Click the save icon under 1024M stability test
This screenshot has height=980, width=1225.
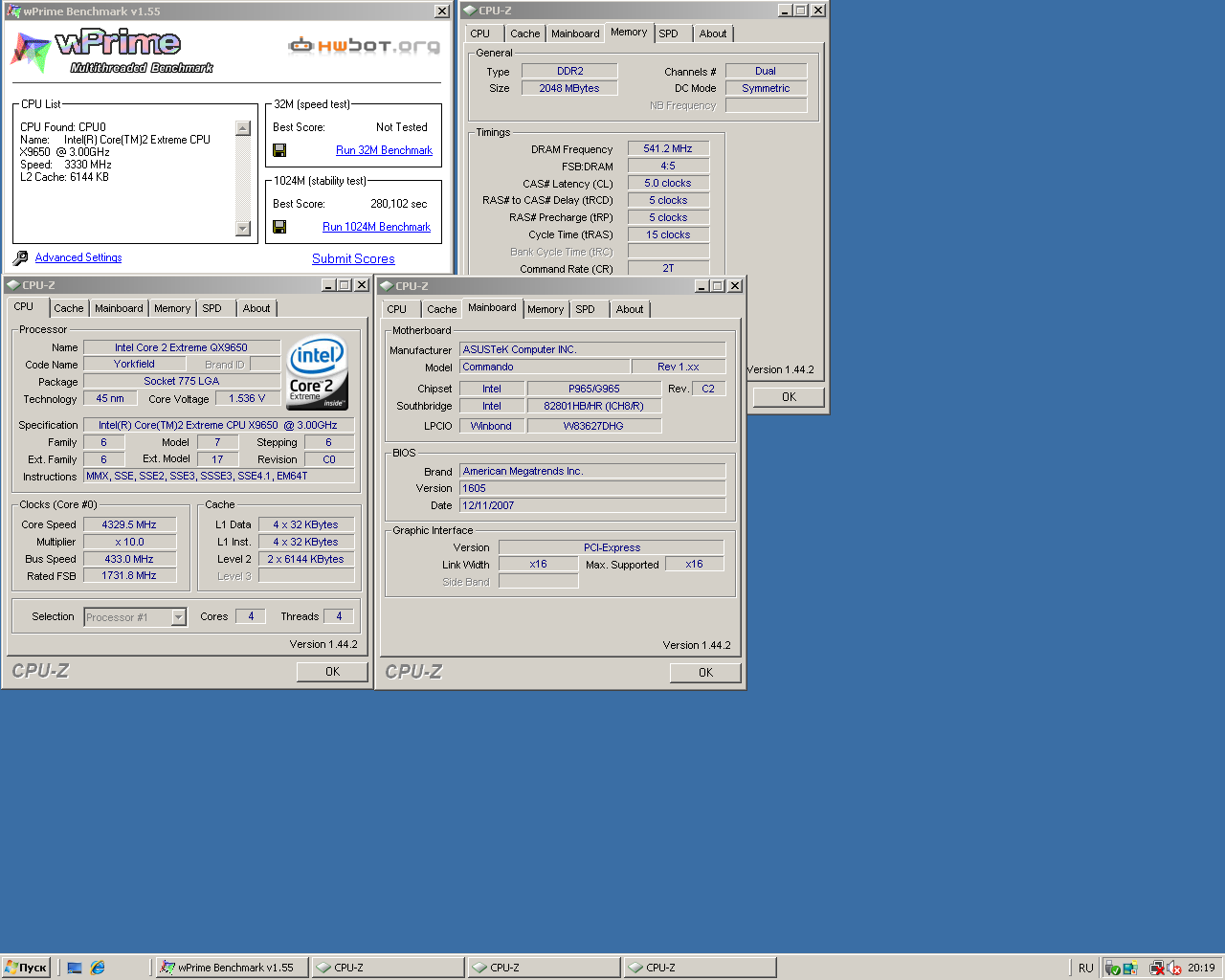(279, 227)
